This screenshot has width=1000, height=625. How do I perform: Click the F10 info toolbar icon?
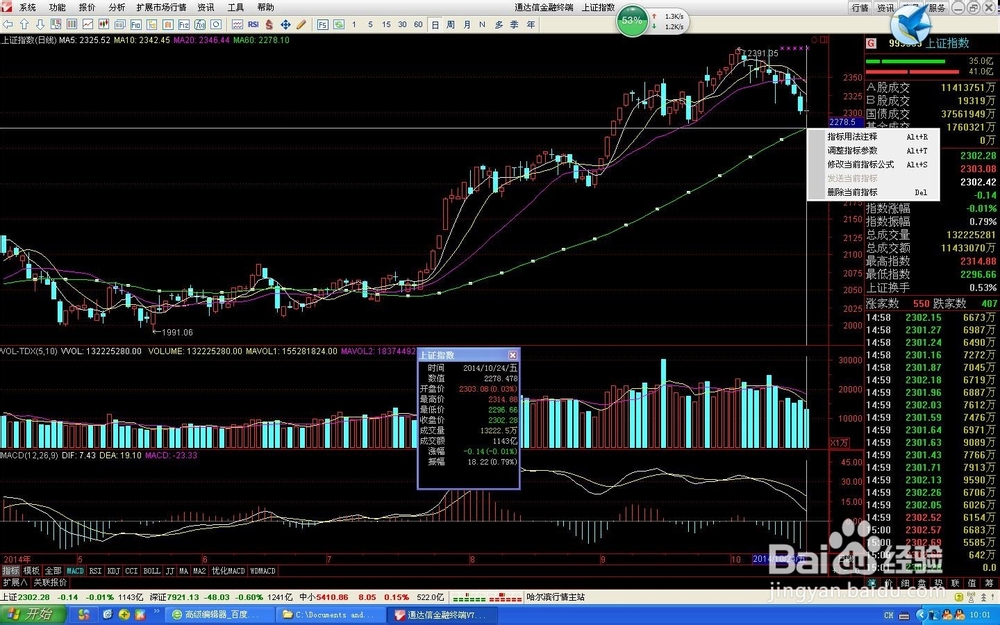pos(135,24)
